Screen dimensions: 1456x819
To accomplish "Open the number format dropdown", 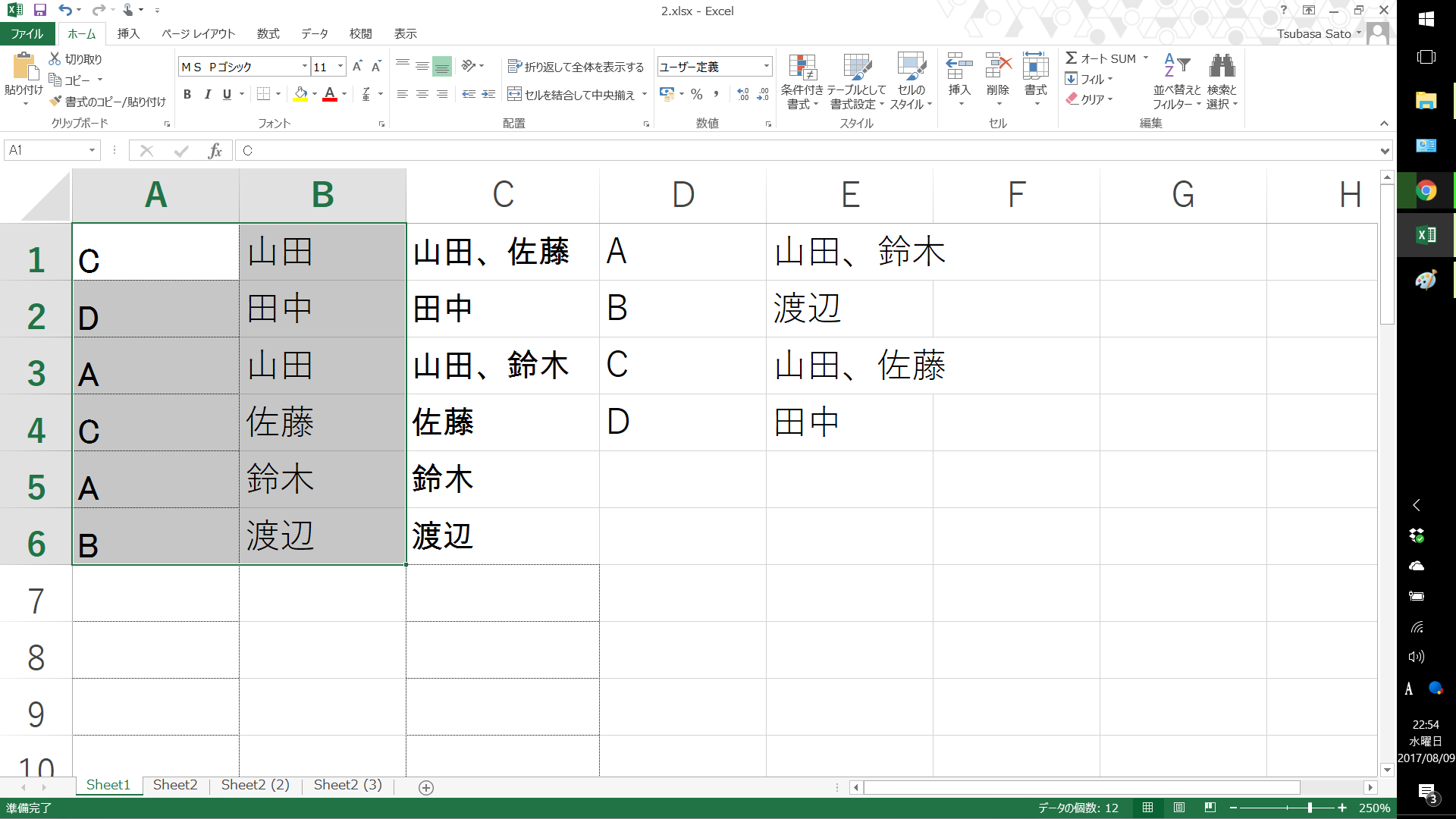I will tap(766, 67).
